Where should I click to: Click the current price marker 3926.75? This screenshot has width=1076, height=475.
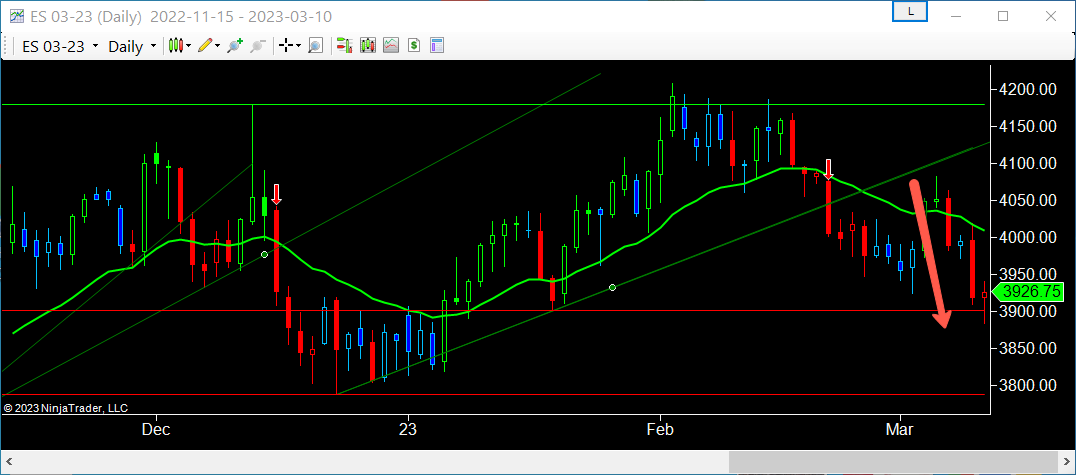tap(1027, 292)
